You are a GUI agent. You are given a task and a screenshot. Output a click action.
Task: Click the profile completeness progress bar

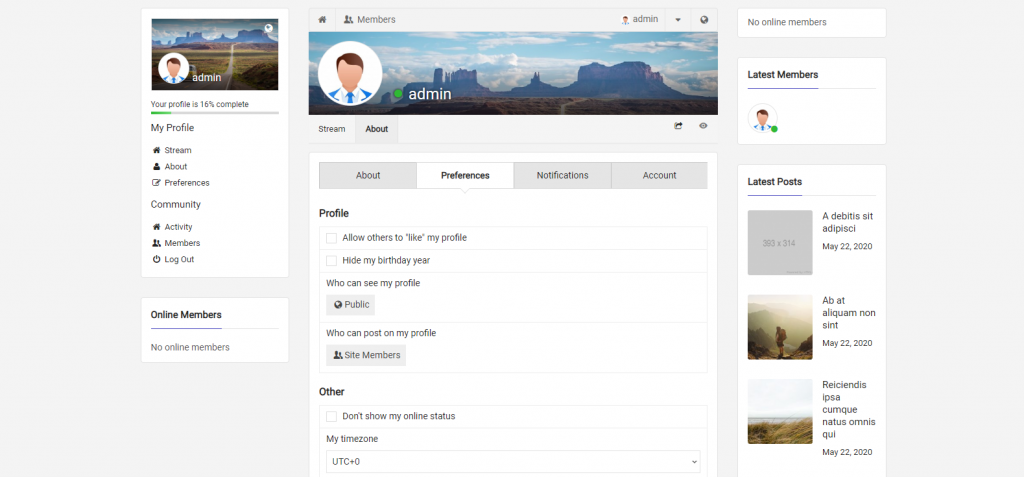[215, 113]
